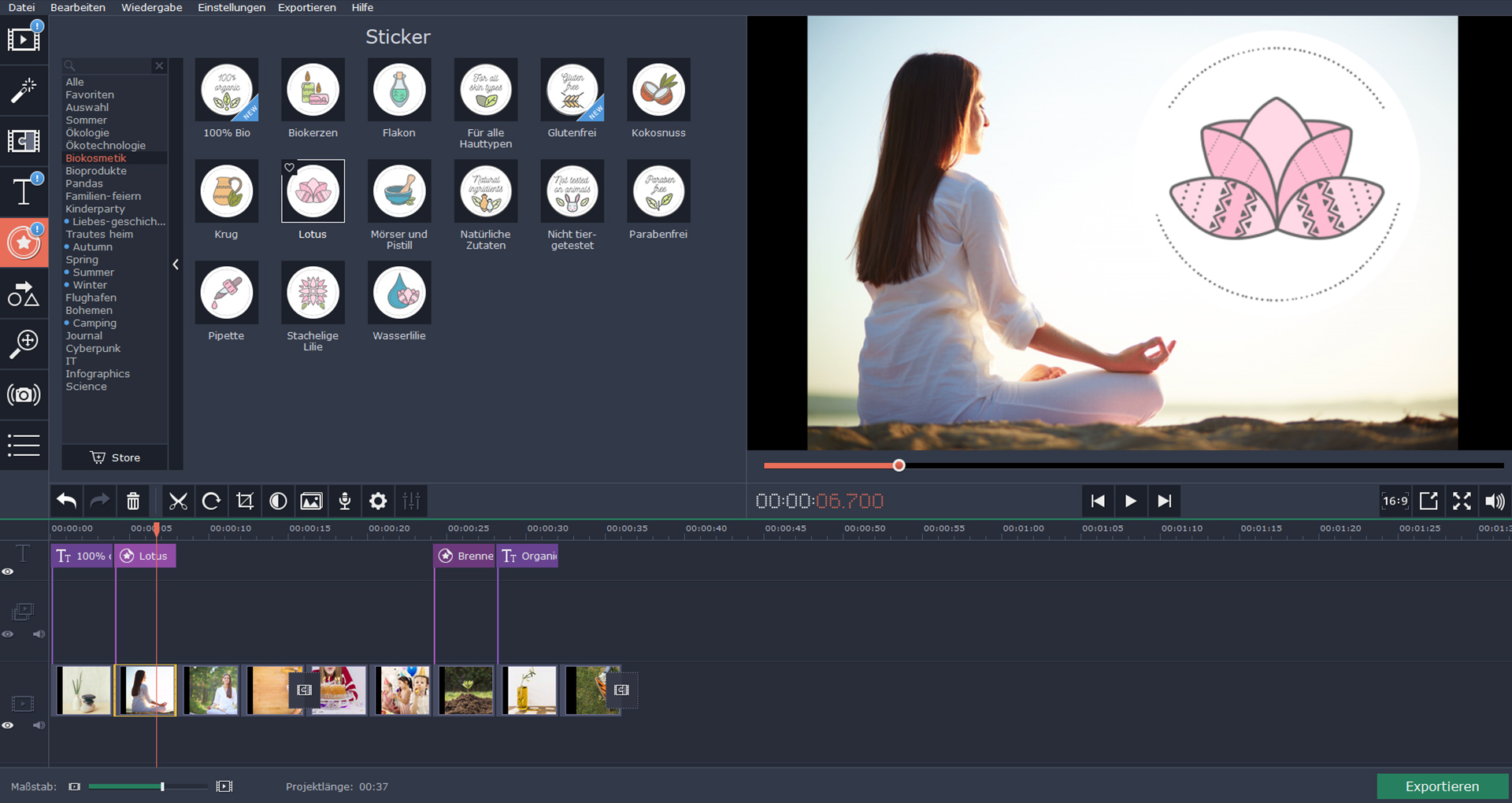Expand the Biokosmetik category

pyautogui.click(x=95, y=158)
